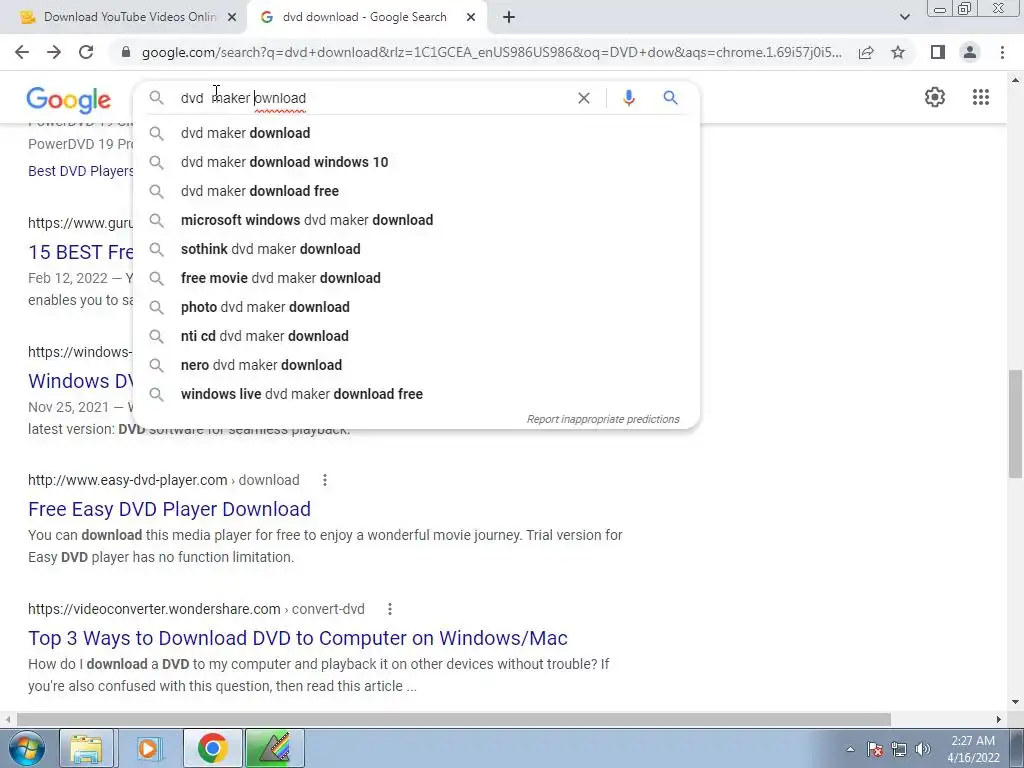Image resolution: width=1024 pixels, height=768 pixels.
Task: Click the Google logo
Action: tap(69, 100)
